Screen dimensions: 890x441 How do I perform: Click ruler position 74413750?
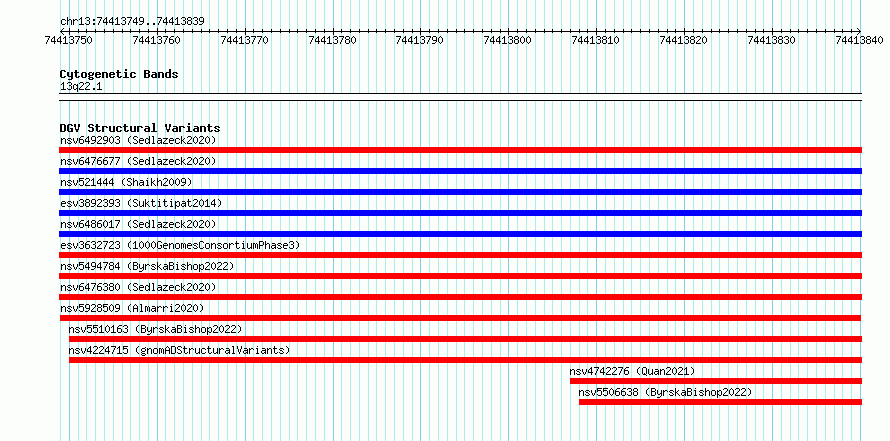[x=69, y=40]
